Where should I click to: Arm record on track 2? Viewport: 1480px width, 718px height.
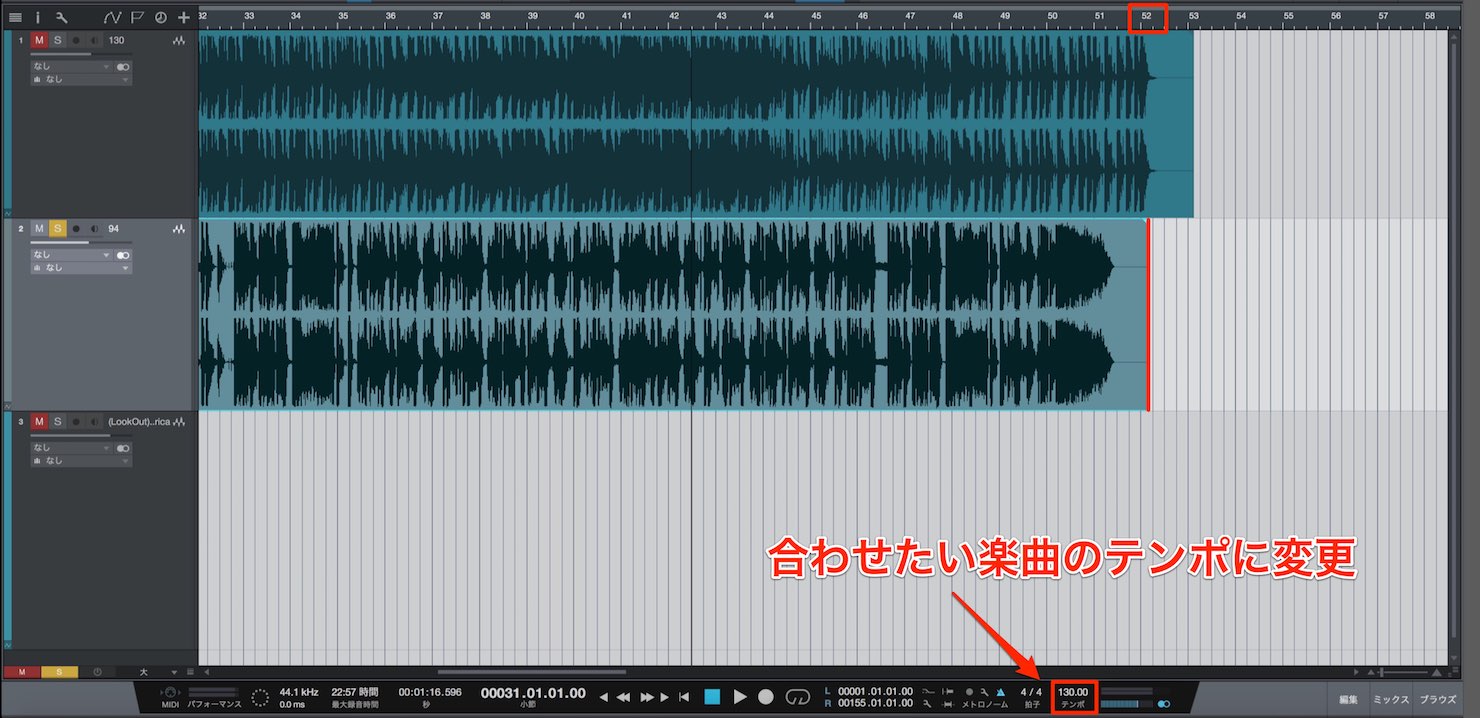coord(76,229)
